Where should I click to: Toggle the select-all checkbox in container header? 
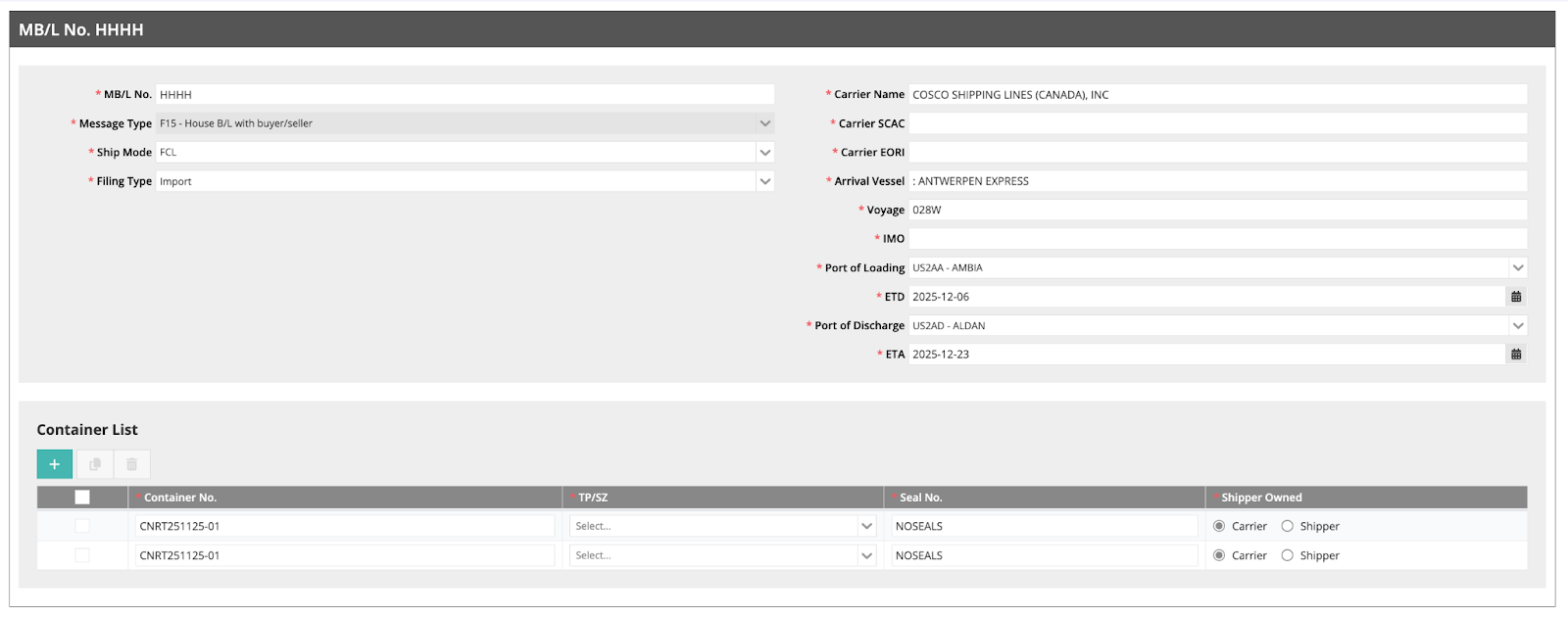point(82,498)
